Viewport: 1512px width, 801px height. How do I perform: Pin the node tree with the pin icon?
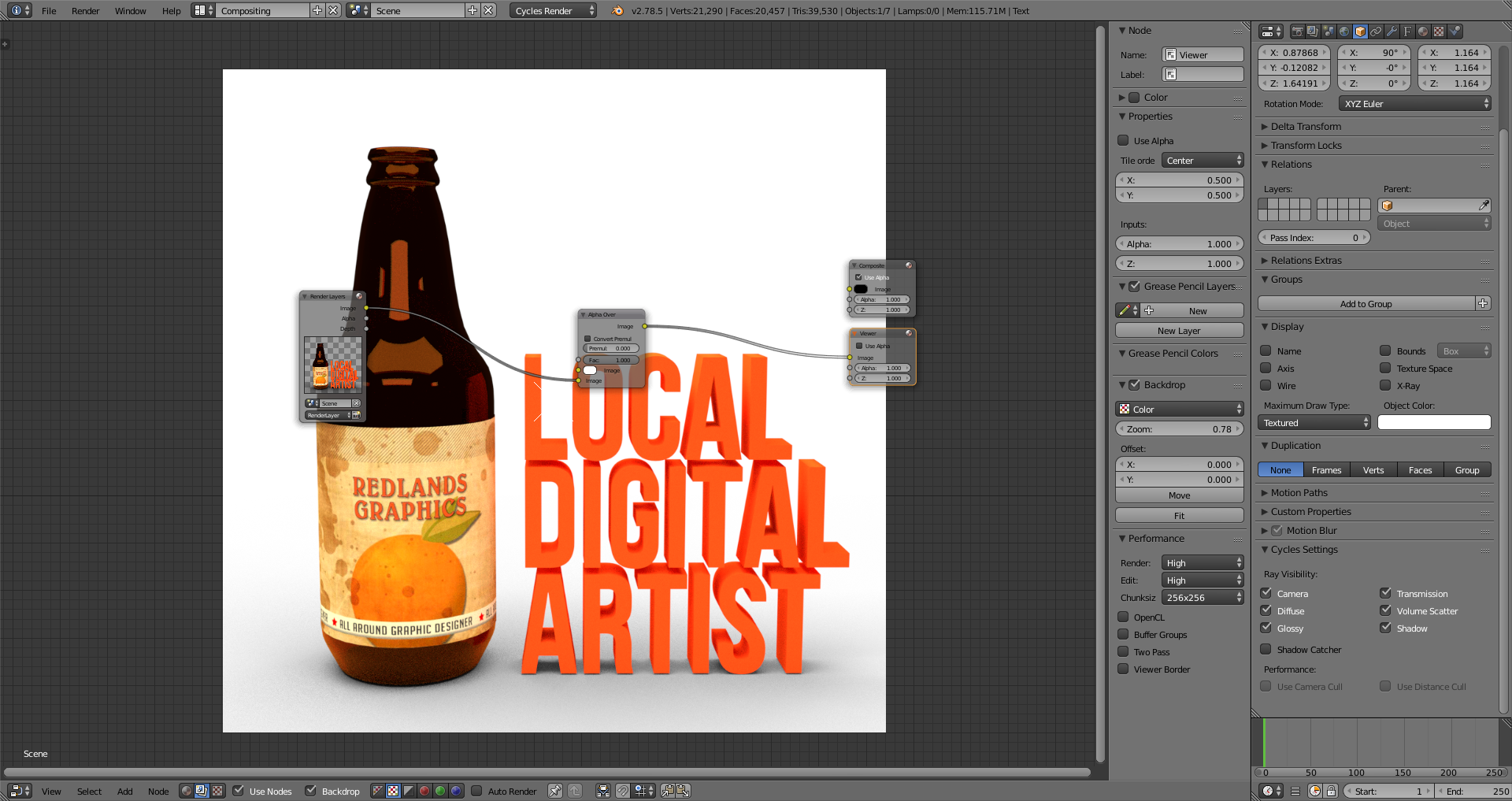555,791
